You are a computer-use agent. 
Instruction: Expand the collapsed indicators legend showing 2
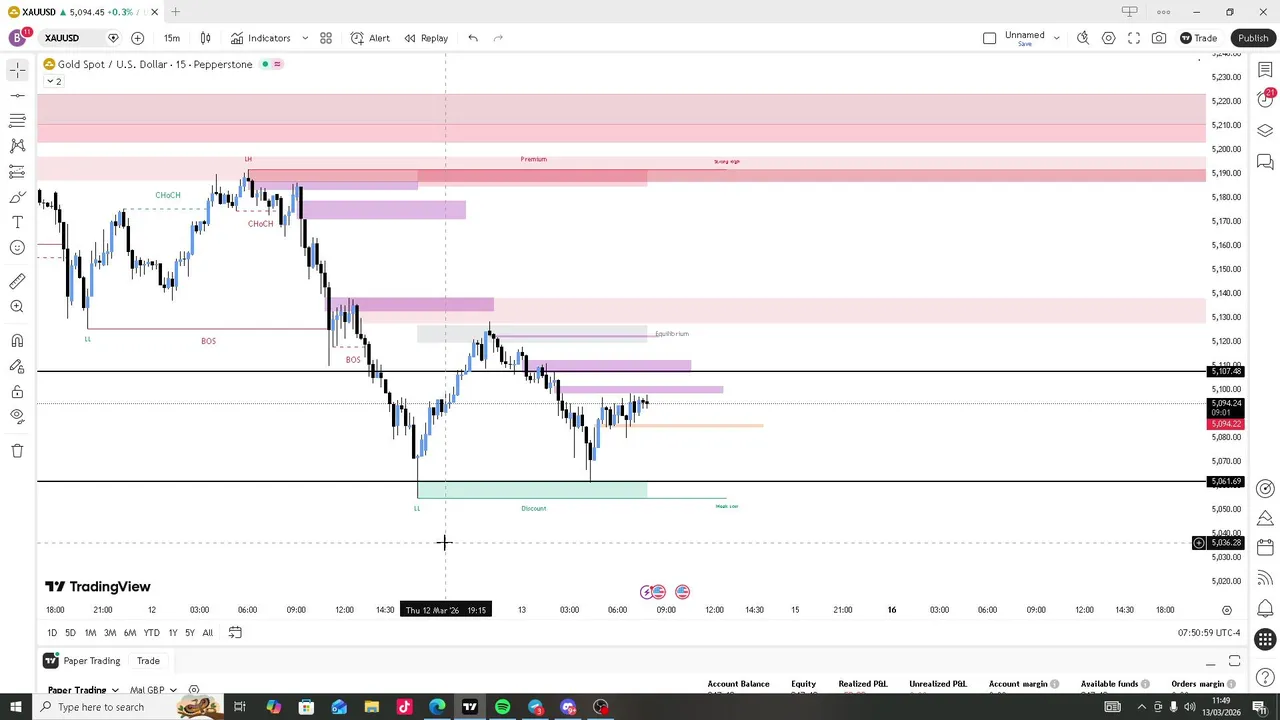(54, 81)
